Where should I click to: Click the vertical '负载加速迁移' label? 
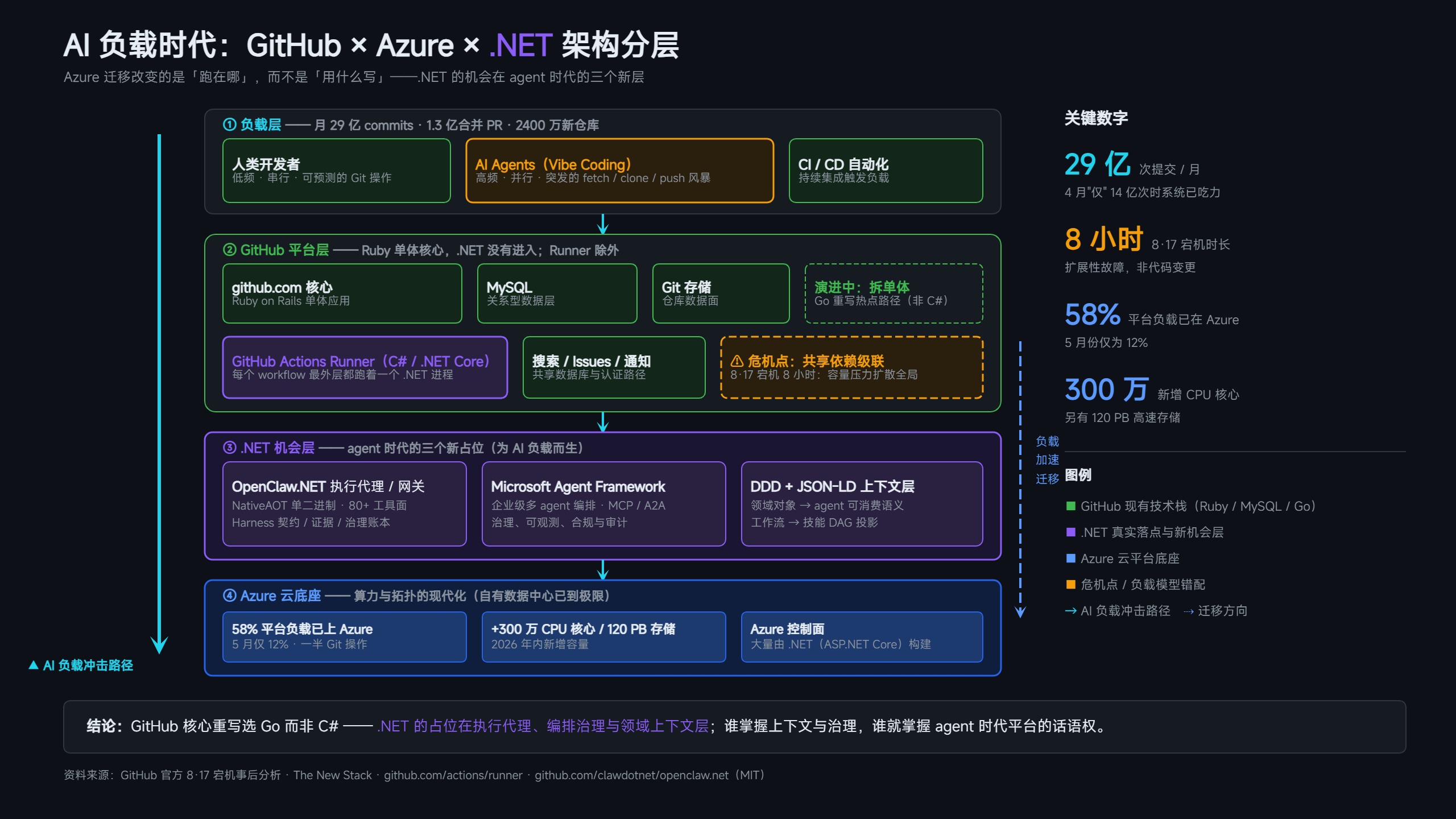[x=1047, y=460]
